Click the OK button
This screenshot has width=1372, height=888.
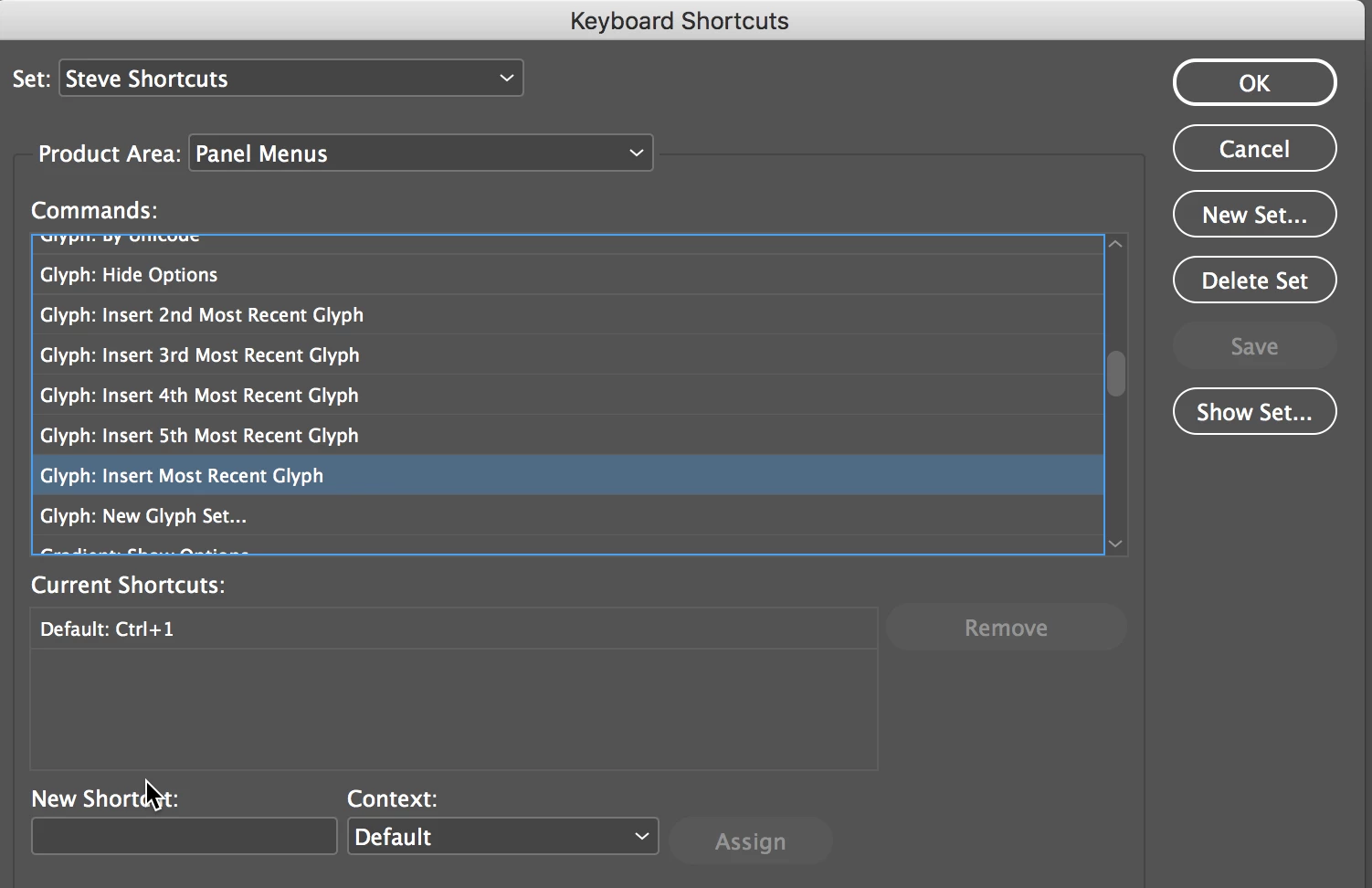click(1254, 83)
